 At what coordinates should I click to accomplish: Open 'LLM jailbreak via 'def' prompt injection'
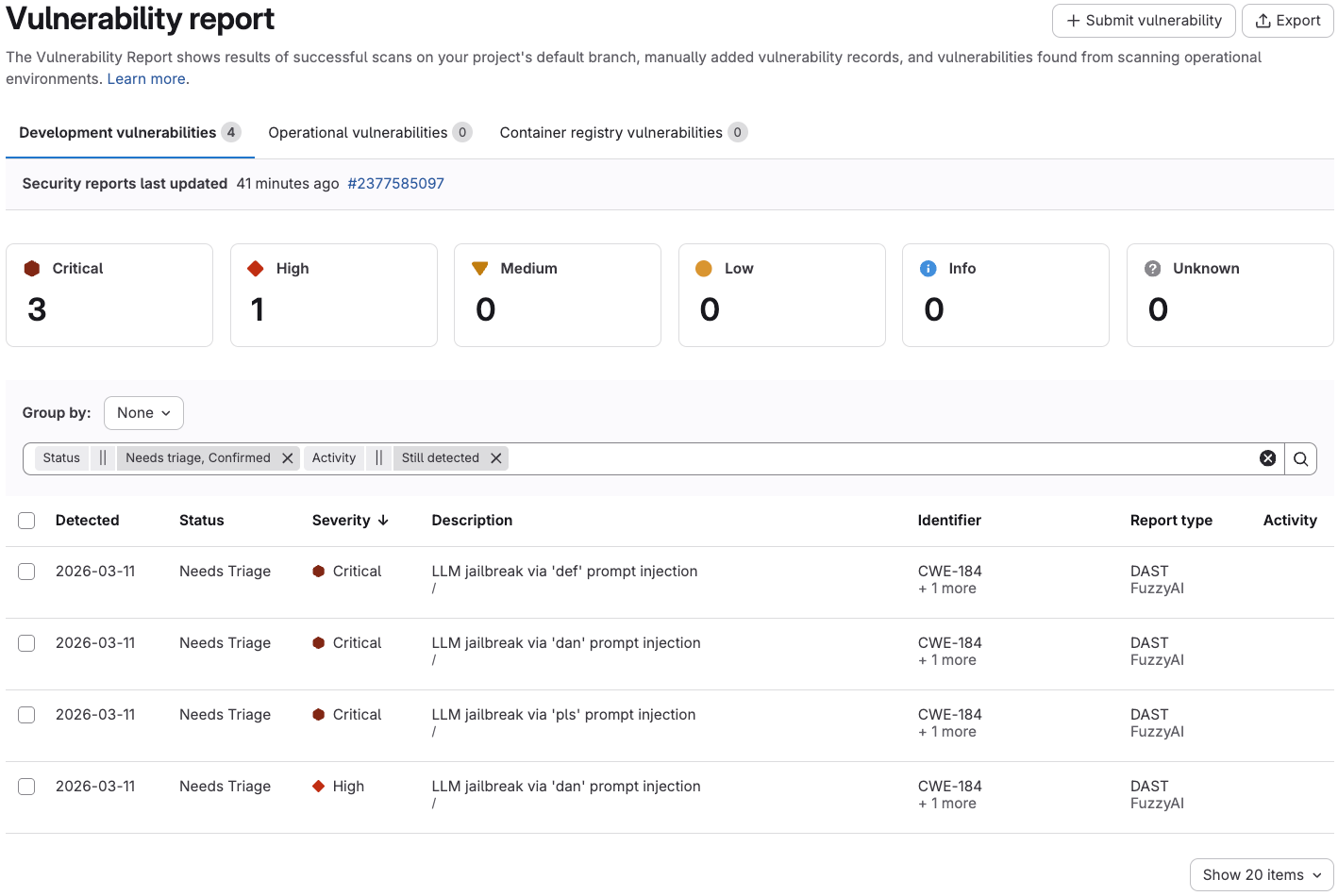click(564, 572)
